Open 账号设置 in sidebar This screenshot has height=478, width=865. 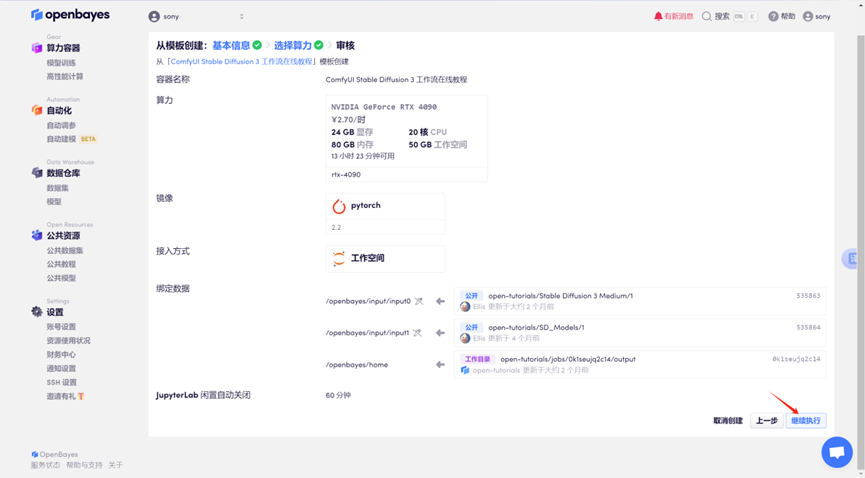coord(61,327)
